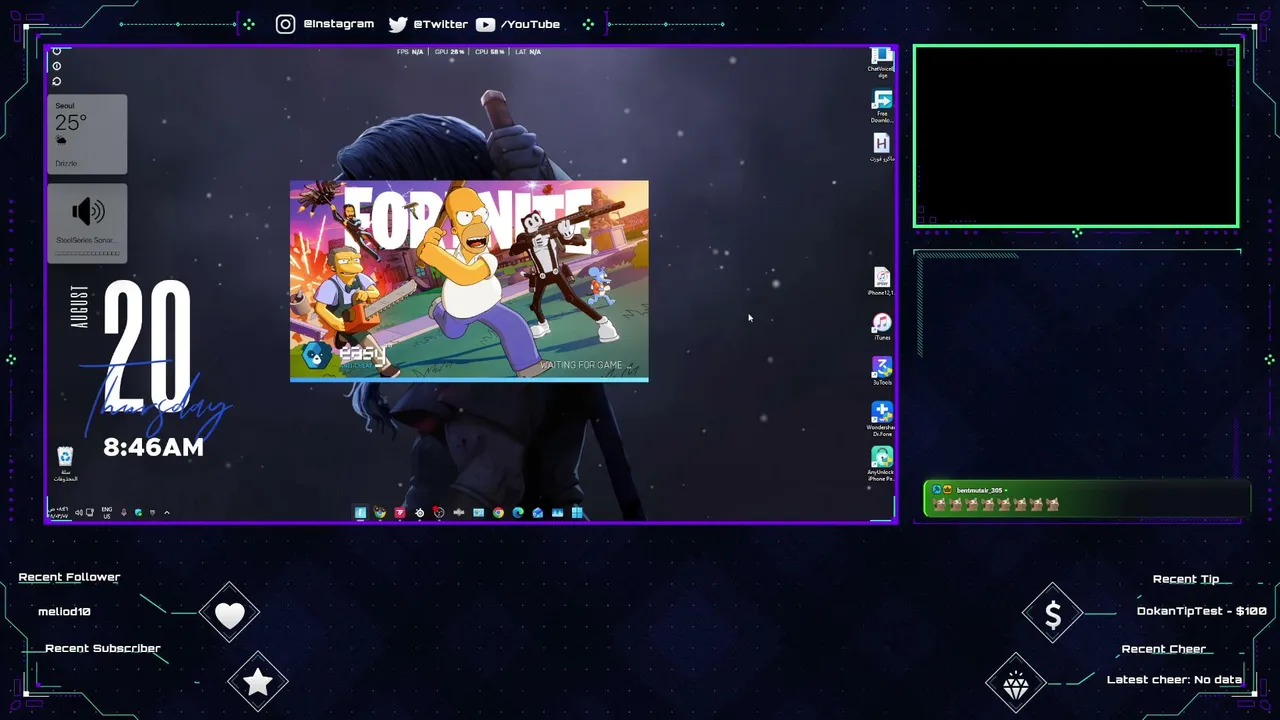Click the SteelSeries icon on the taskbar

(419, 513)
